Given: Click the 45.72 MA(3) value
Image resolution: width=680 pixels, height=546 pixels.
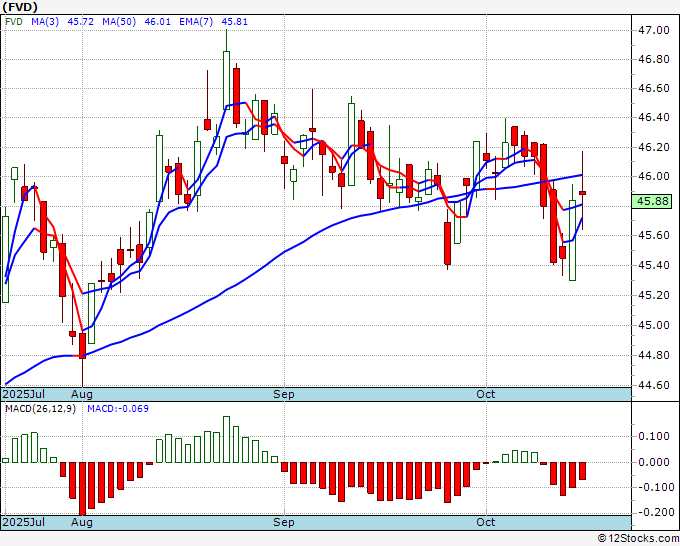Looking at the screenshot, I should (81, 22).
